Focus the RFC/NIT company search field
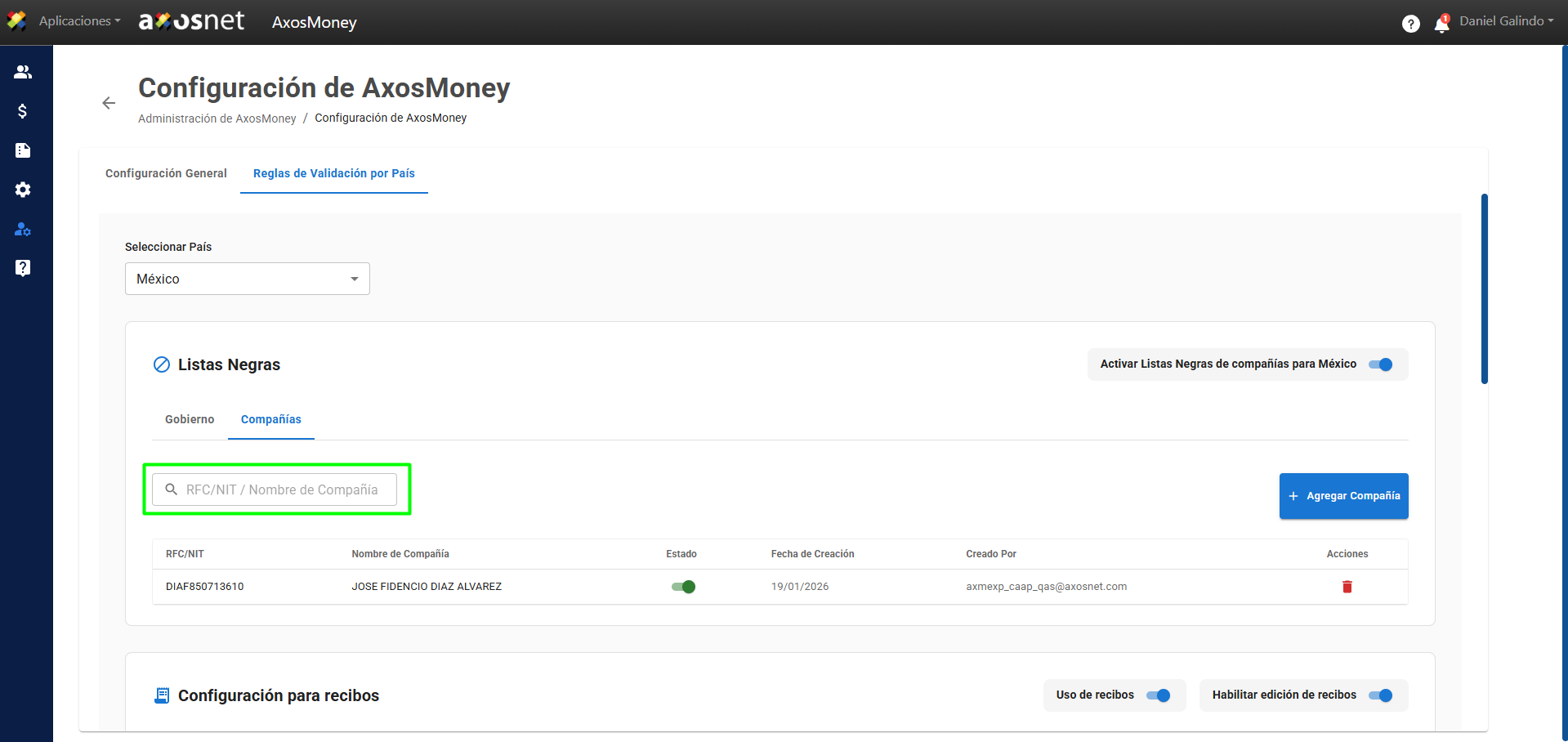The height and width of the screenshot is (742, 1568). click(x=275, y=489)
